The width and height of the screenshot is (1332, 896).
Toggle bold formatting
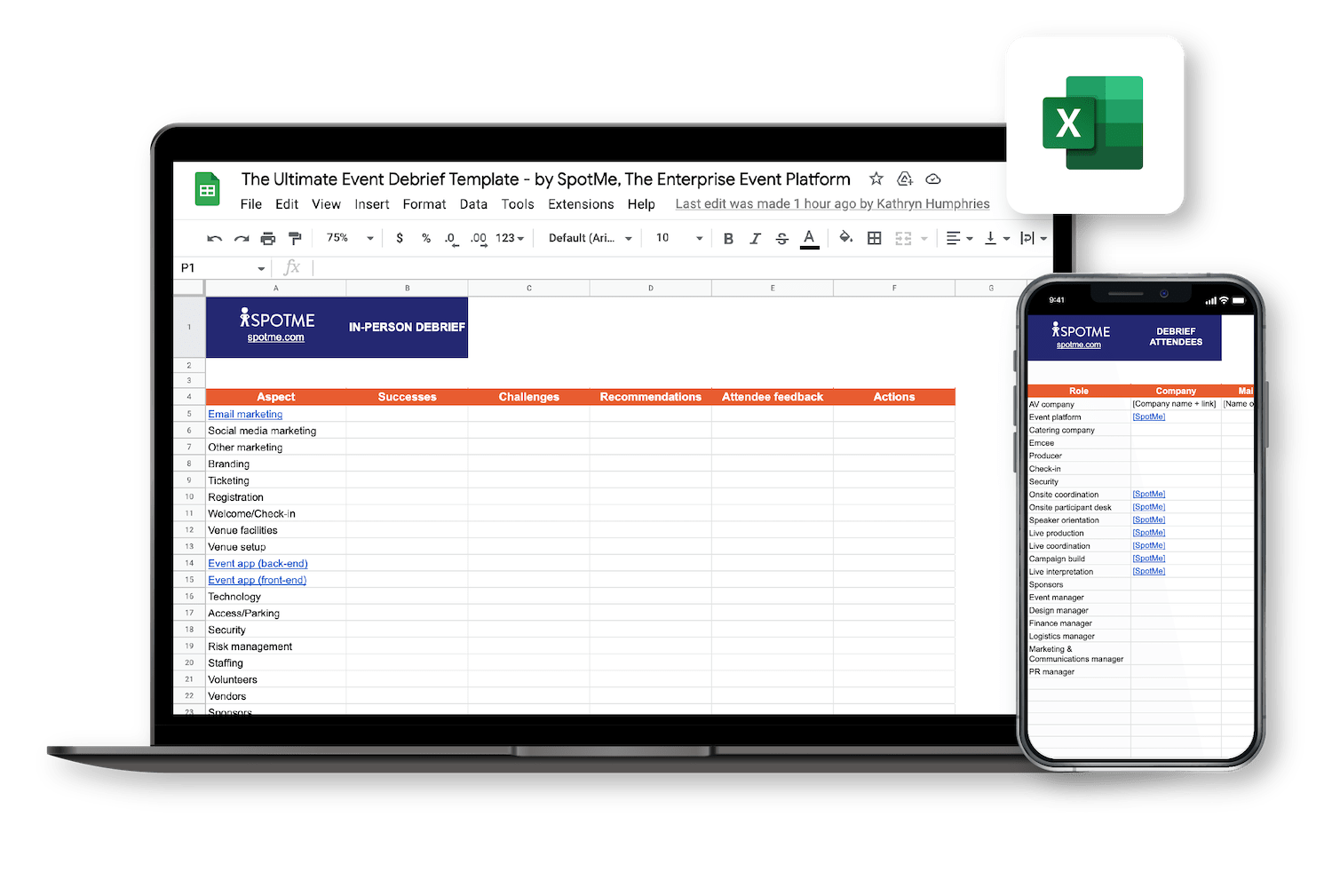click(728, 238)
